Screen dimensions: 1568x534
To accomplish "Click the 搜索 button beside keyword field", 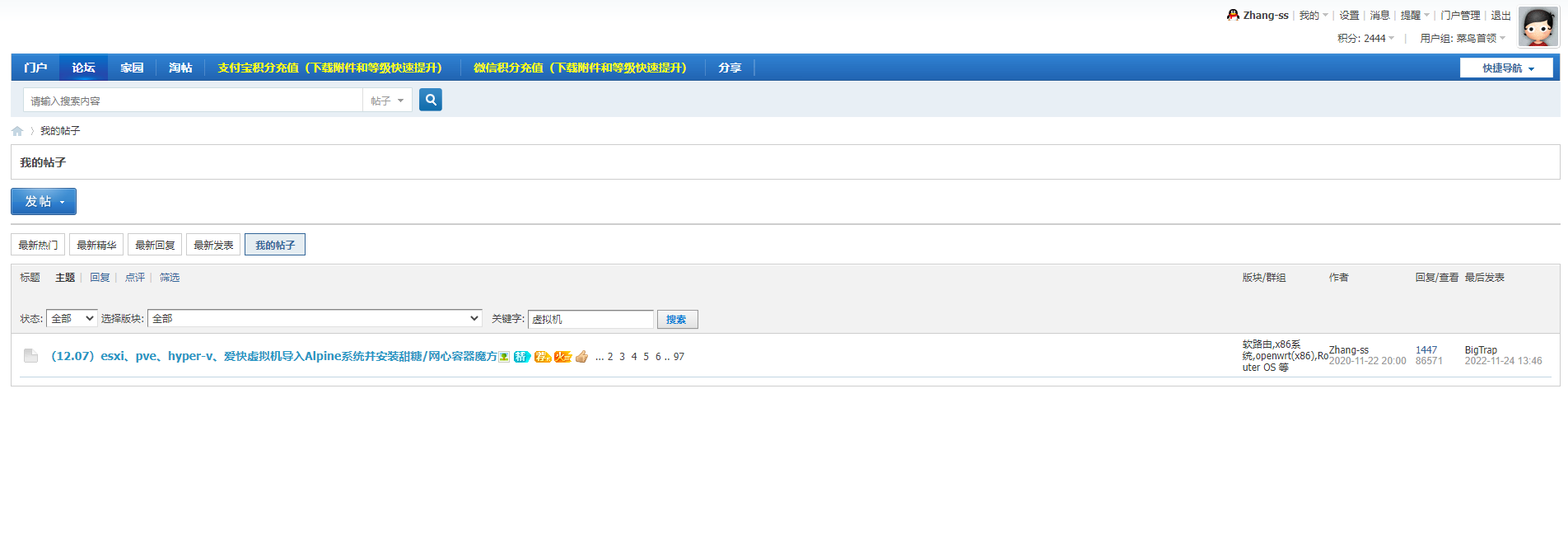I will pyautogui.click(x=677, y=319).
